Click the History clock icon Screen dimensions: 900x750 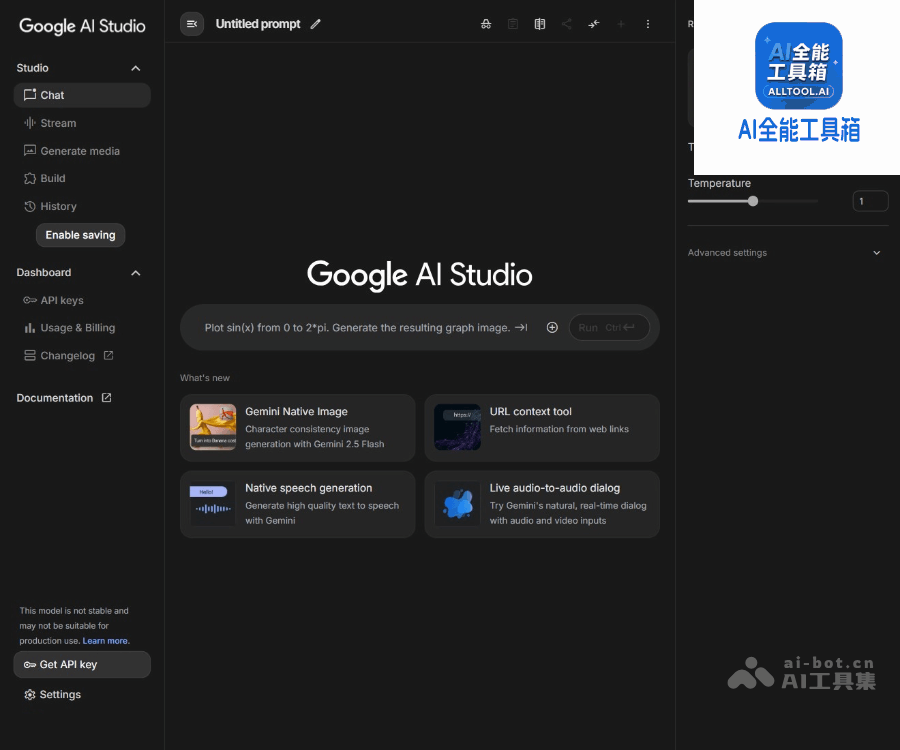tap(30, 206)
